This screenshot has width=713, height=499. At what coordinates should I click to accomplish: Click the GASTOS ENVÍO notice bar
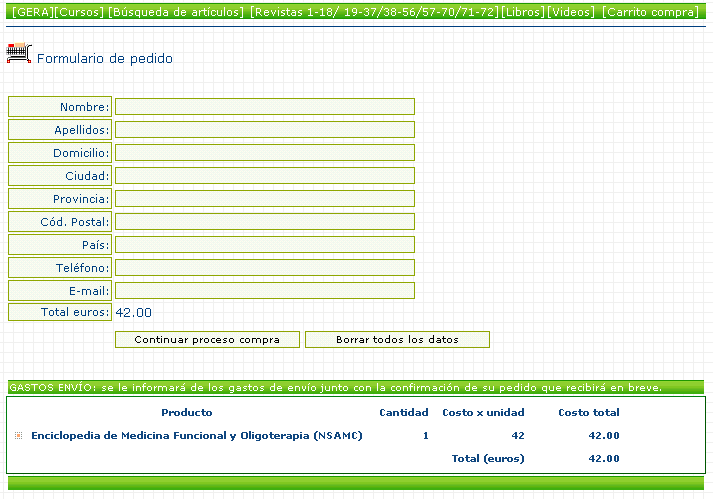coord(356,388)
